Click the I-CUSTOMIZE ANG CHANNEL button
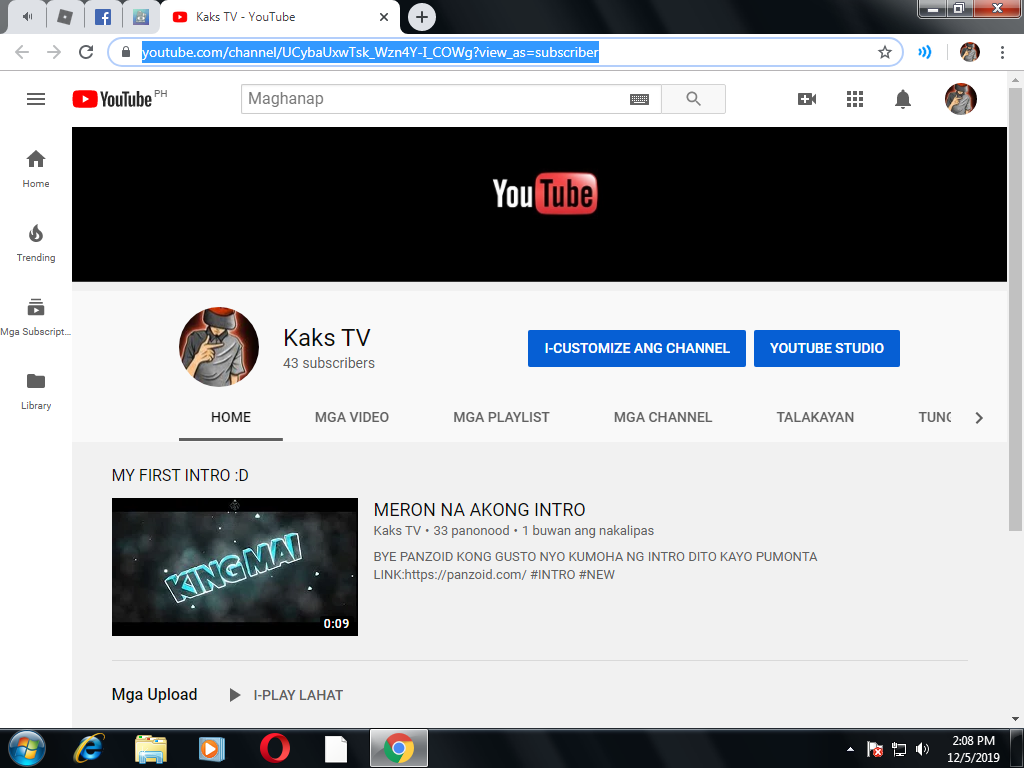Image resolution: width=1024 pixels, height=768 pixels. [637, 348]
